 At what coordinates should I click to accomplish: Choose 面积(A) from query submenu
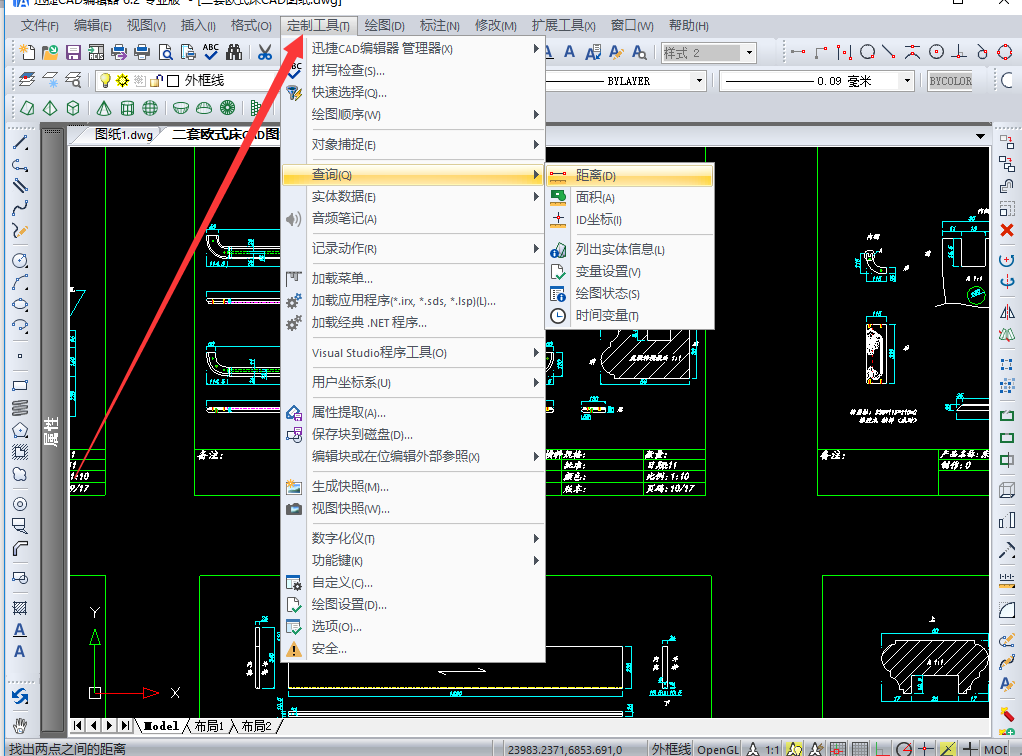(x=630, y=197)
